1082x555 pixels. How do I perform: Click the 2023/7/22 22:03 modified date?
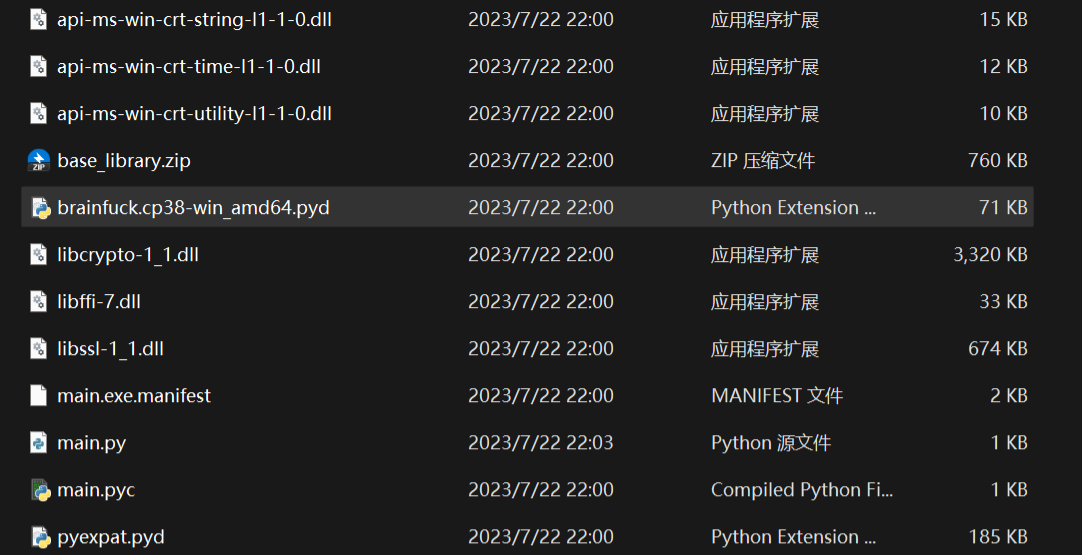click(541, 443)
